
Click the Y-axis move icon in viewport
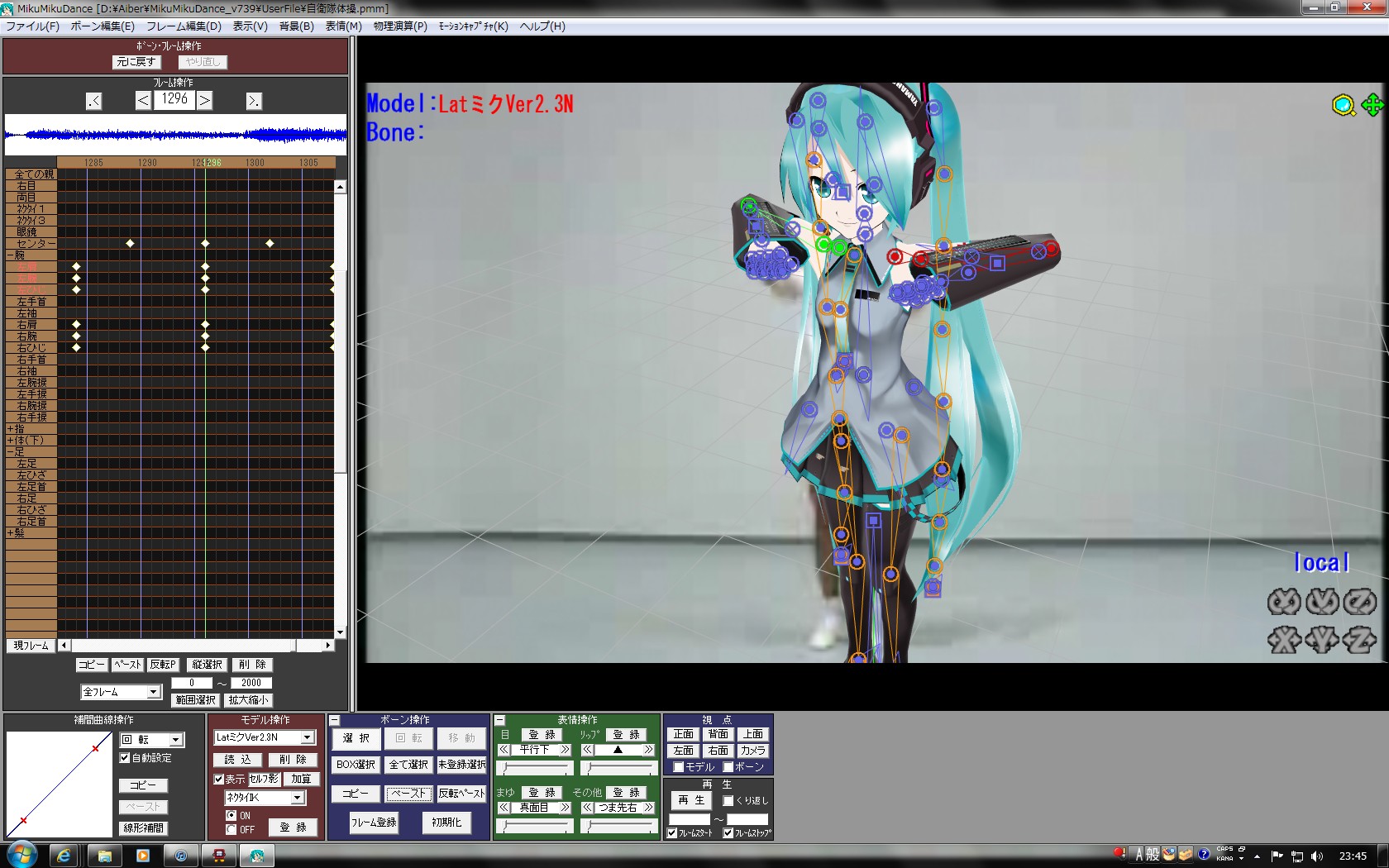click(x=1322, y=640)
